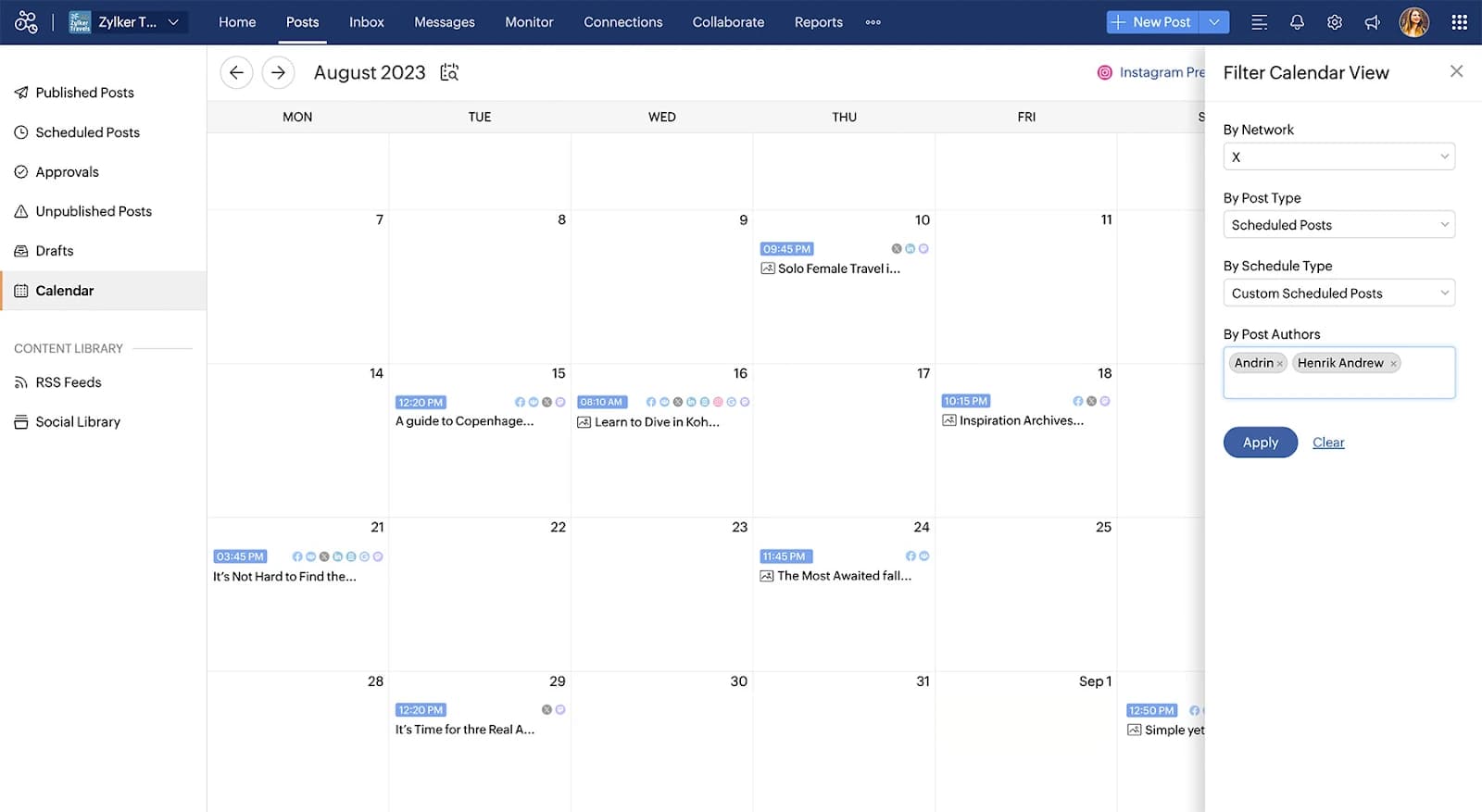The width and height of the screenshot is (1482, 812).
Task: Close the Filter Calendar View panel
Action: tap(1456, 71)
